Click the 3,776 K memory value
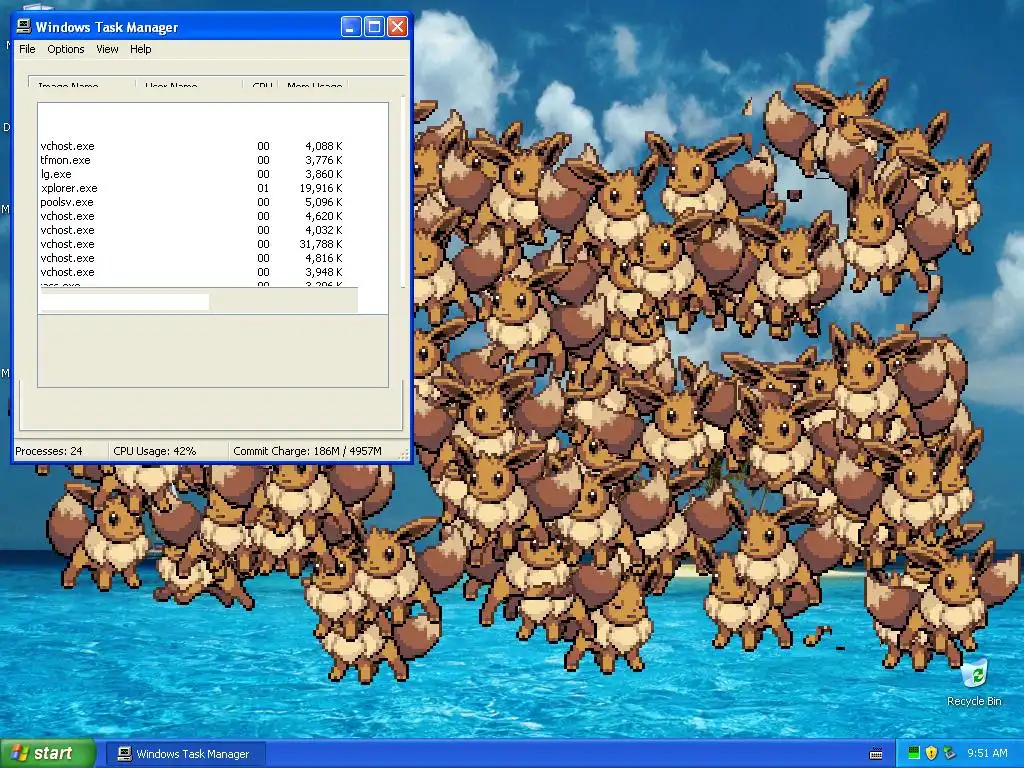Screen dimensions: 1024x768 (324, 160)
